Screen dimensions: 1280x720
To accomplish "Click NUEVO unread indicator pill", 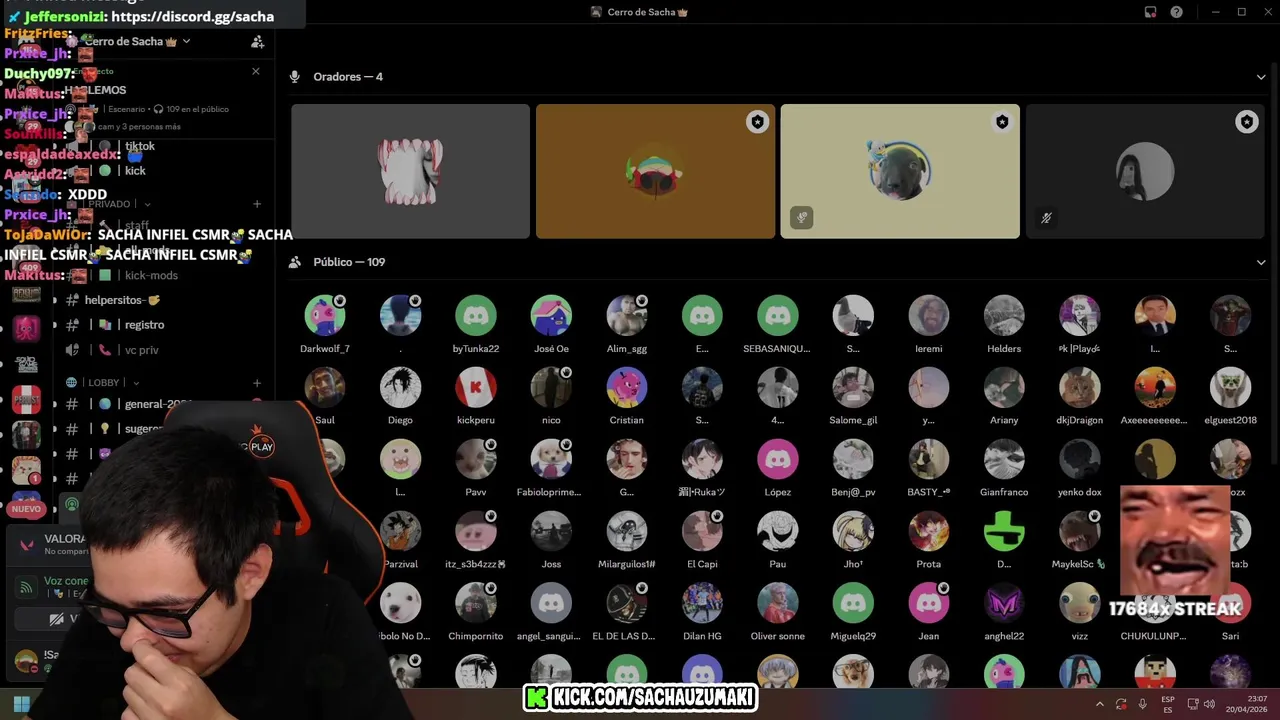I will tap(26, 509).
